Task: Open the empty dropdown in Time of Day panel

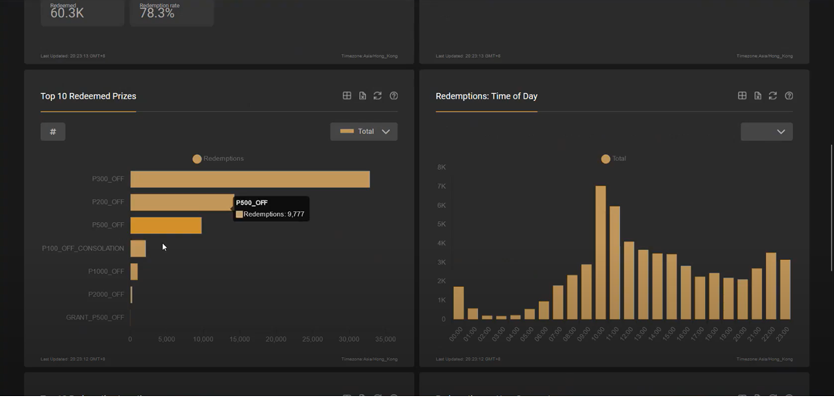Action: coord(766,131)
